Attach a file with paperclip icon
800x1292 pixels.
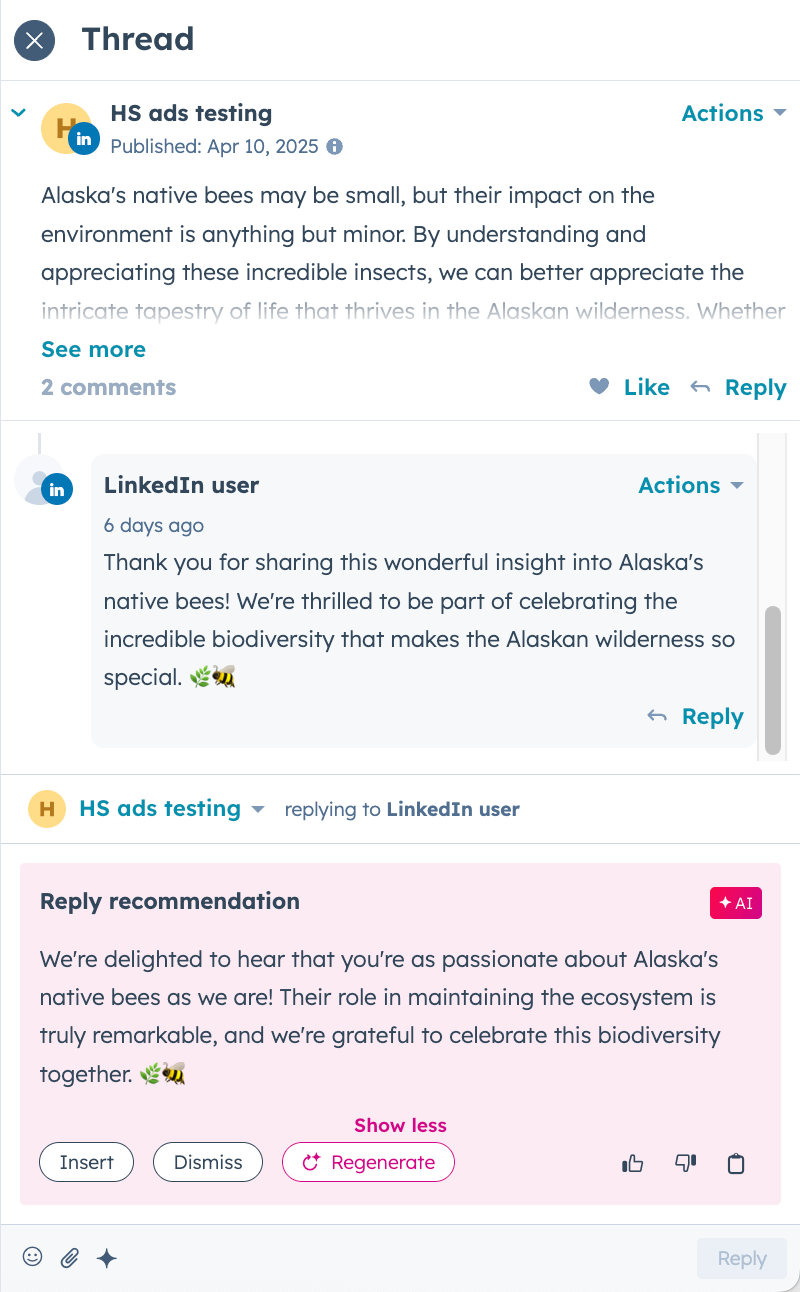click(x=70, y=1258)
